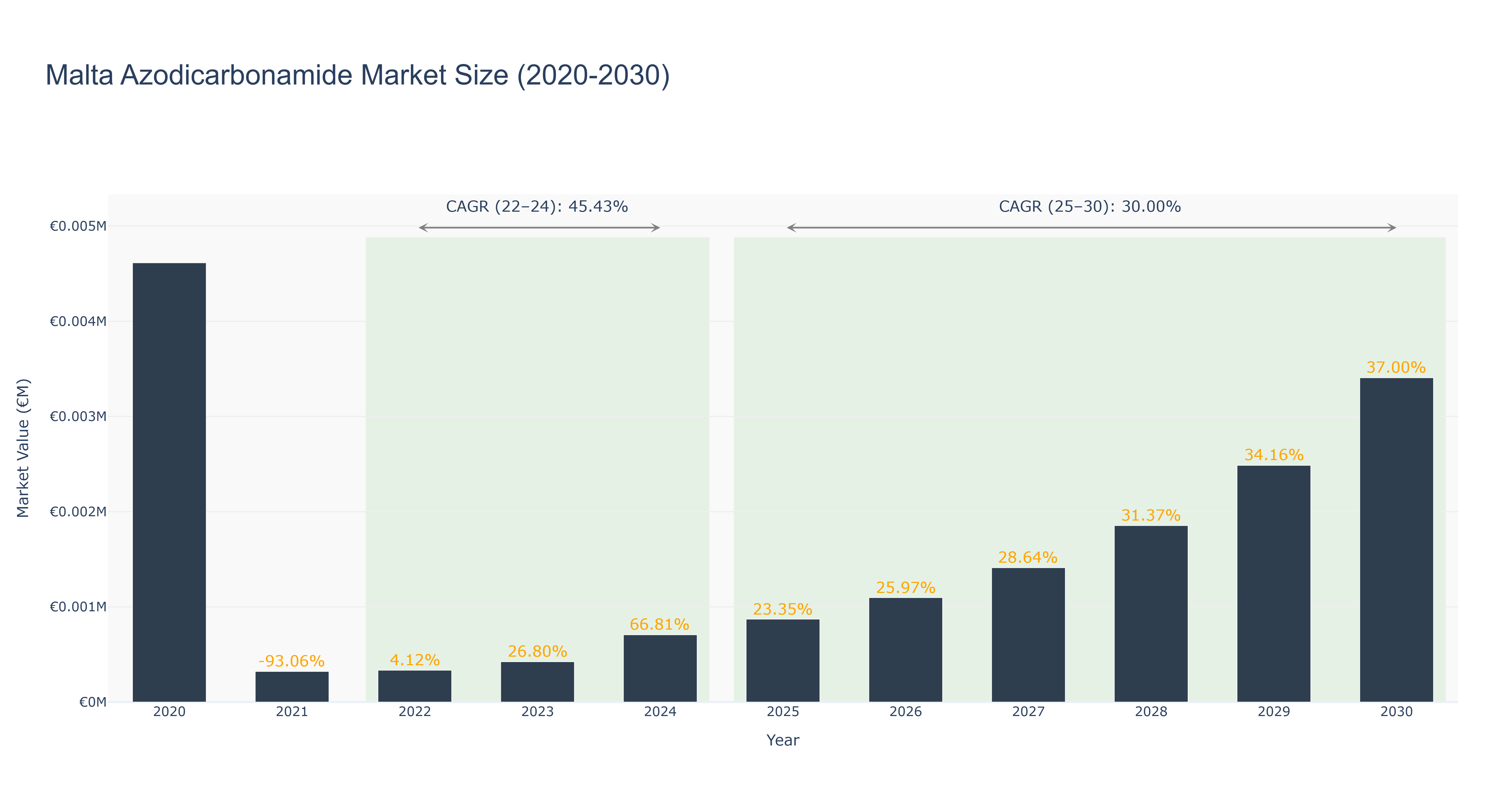
Task: Click the 2030 x-axis tick label
Action: [x=1396, y=712]
